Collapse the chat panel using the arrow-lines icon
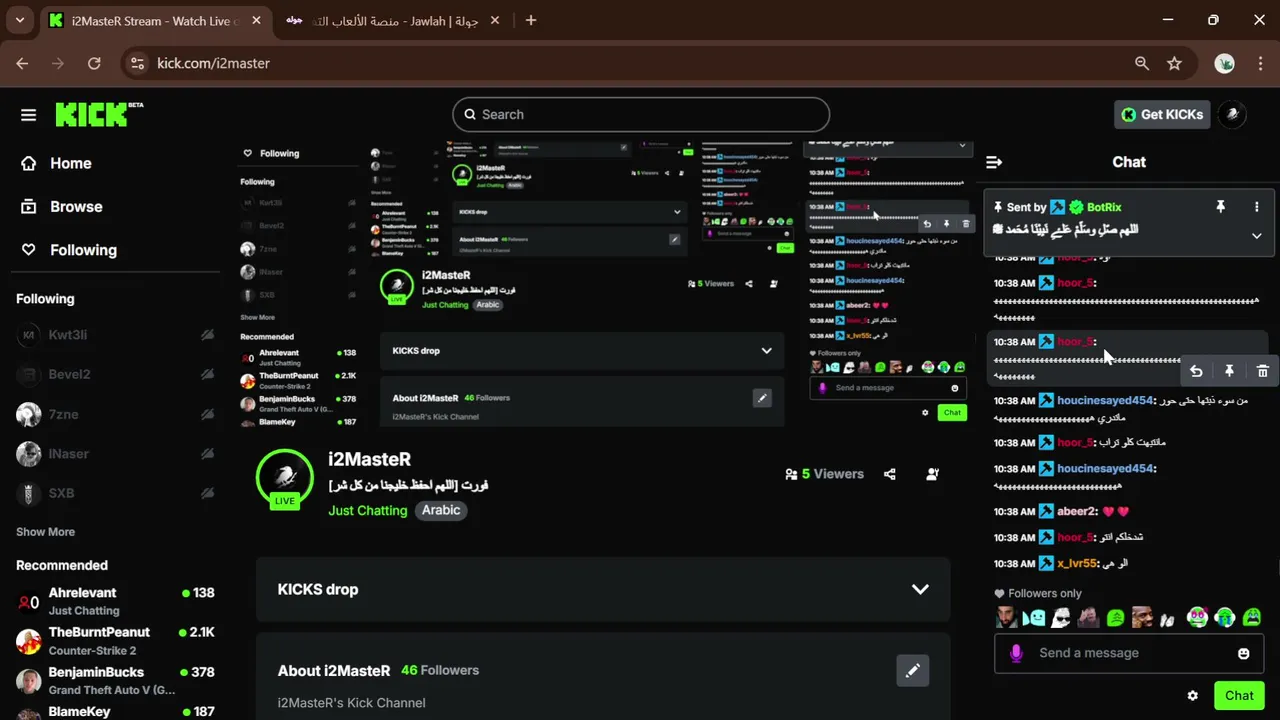This screenshot has height=720, width=1280. click(994, 162)
